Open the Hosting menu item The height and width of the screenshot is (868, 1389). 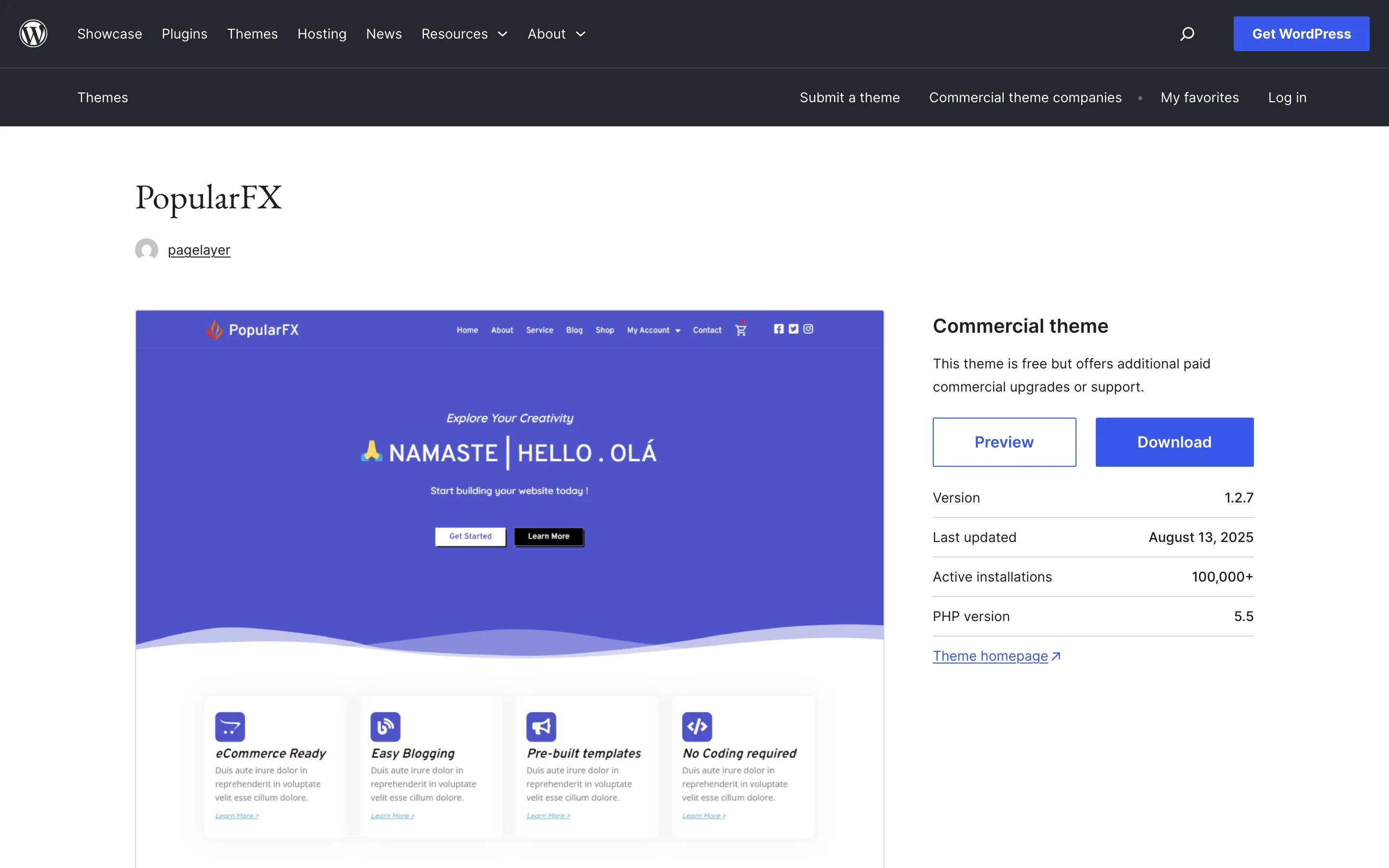(322, 34)
